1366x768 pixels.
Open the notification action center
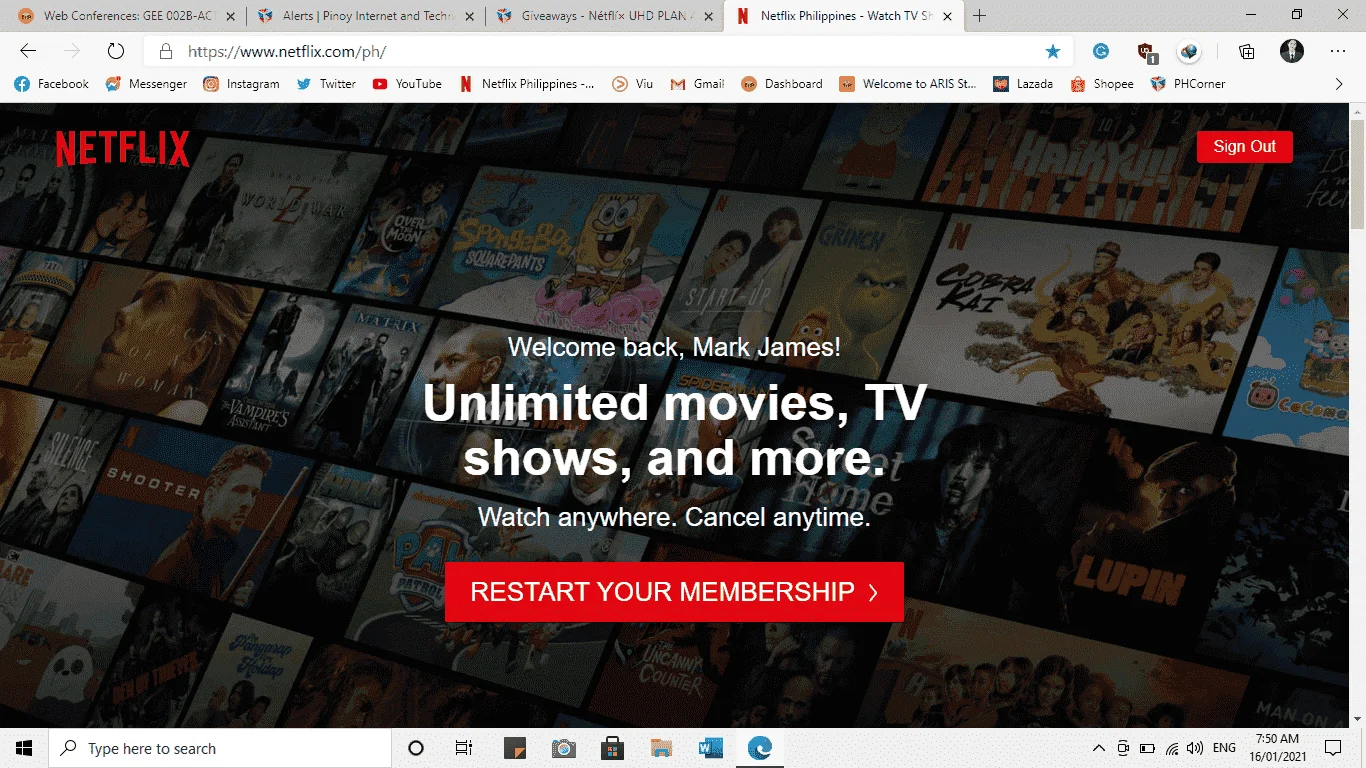[1333, 748]
